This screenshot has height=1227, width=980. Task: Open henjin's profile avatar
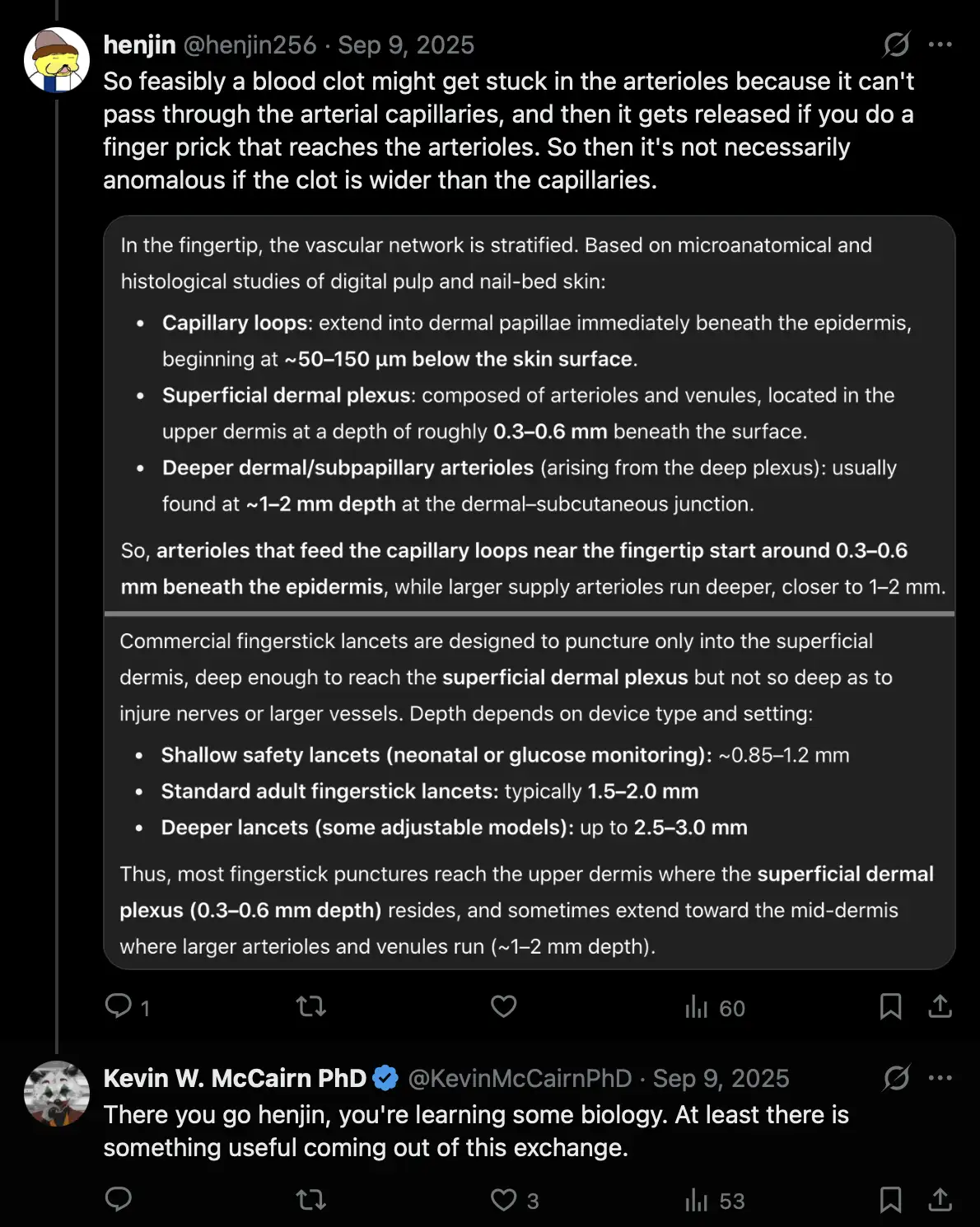(x=57, y=60)
